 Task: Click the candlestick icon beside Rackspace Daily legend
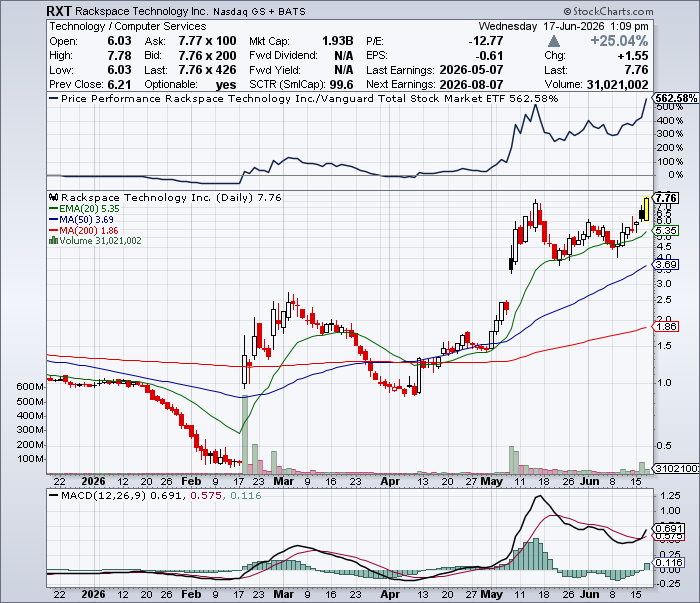point(54,197)
